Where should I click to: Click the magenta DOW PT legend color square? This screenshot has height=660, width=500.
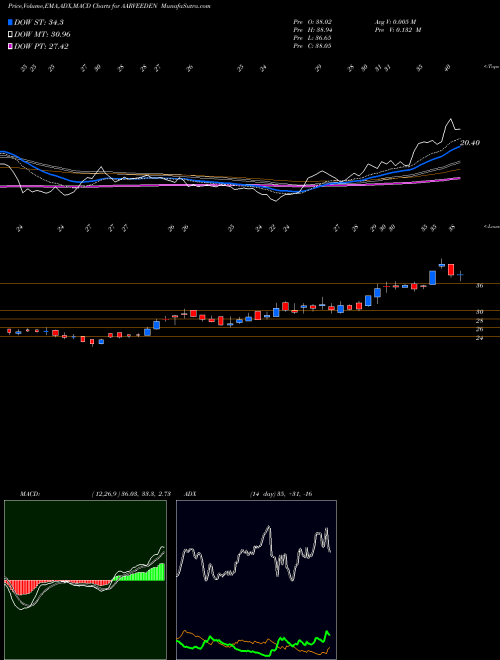coord(11,47)
